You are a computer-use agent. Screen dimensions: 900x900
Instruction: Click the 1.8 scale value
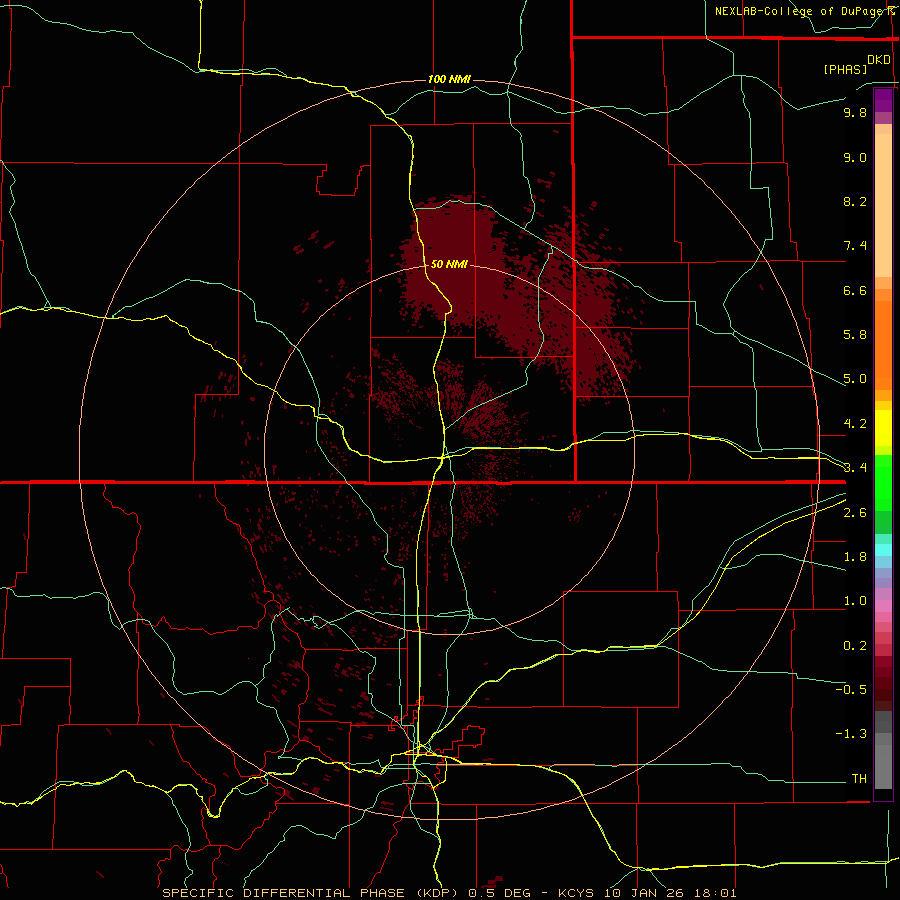pos(855,557)
